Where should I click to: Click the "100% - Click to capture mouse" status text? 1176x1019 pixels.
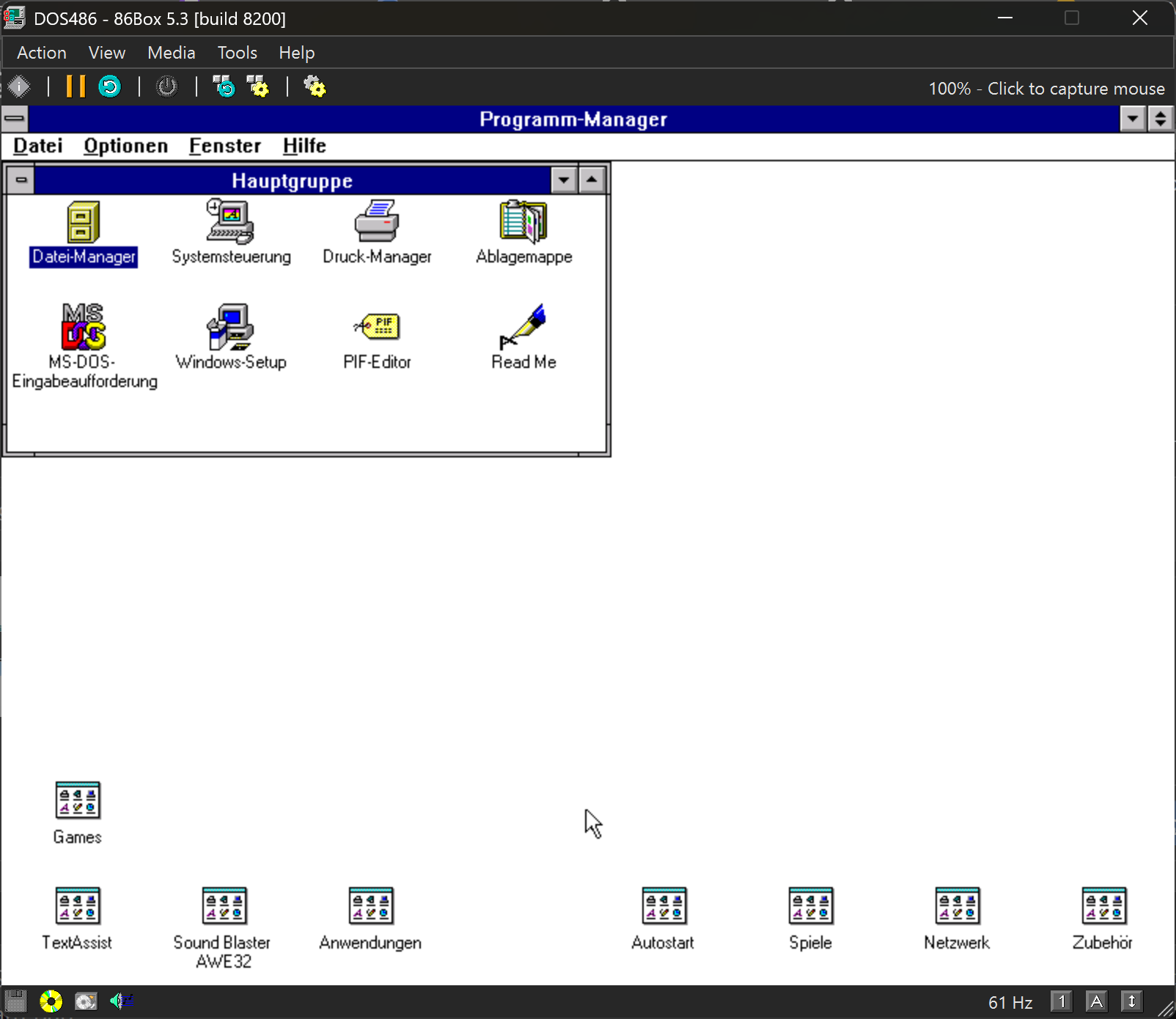pyautogui.click(x=1046, y=89)
